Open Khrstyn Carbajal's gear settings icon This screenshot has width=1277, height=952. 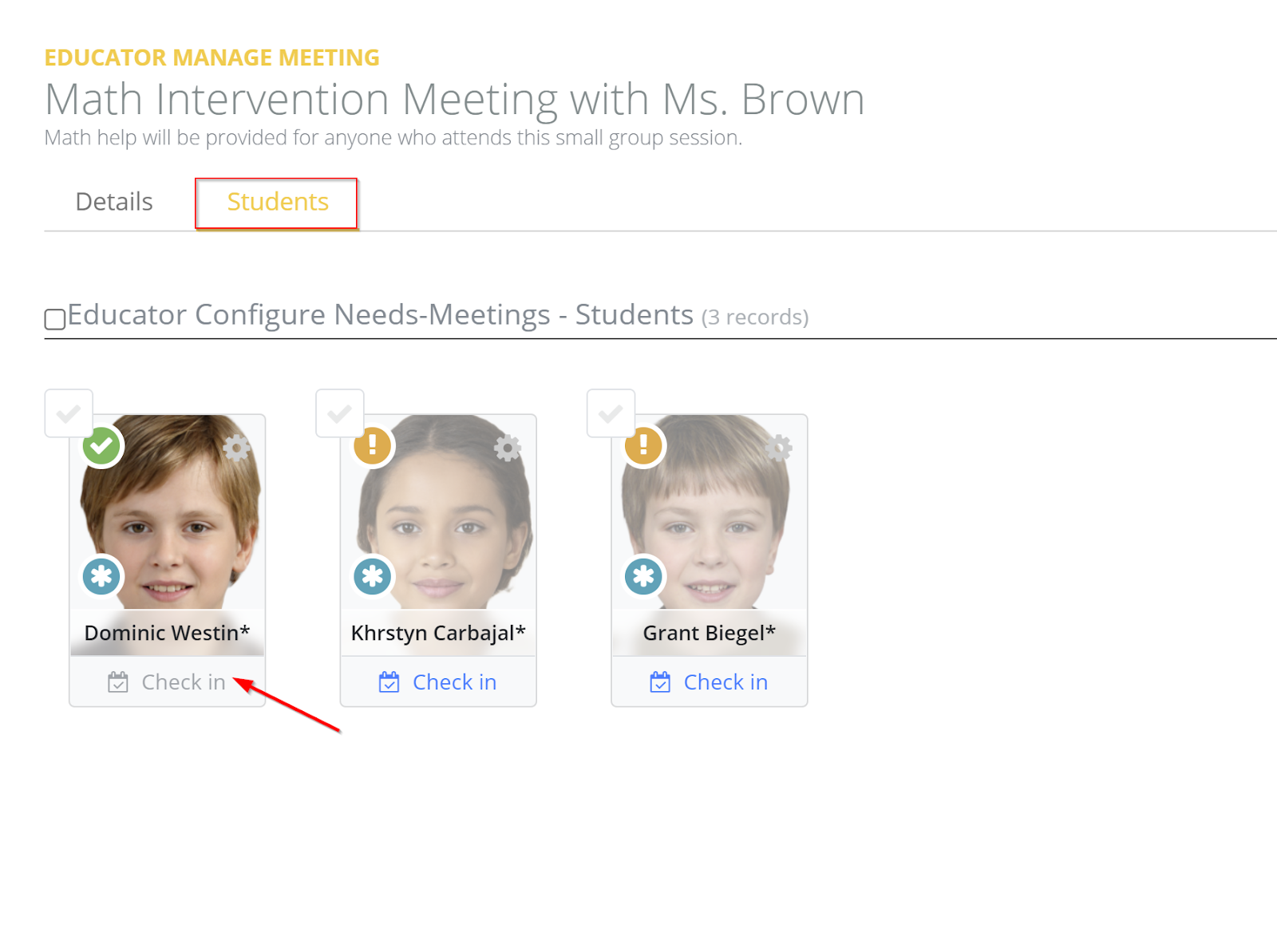(x=508, y=448)
